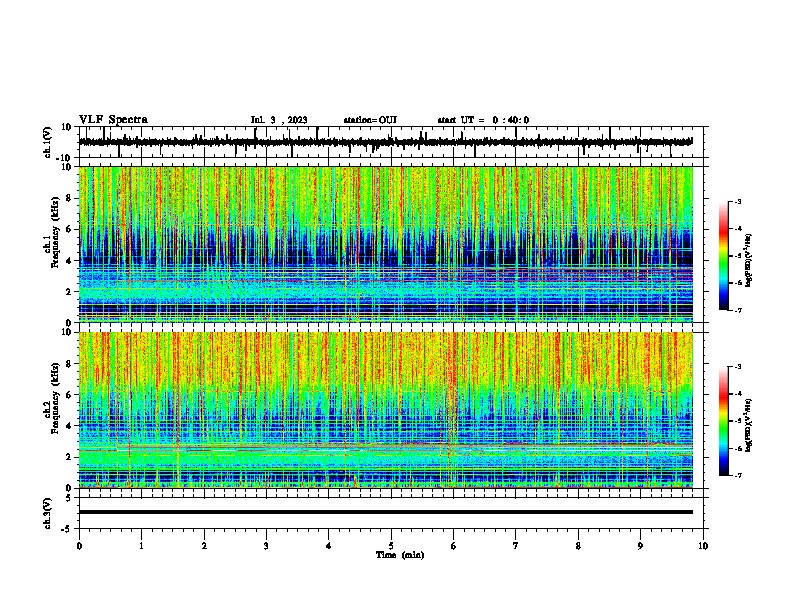The width and height of the screenshot is (792, 612).
Task: Click the "4" kHz tick on ch.2 frequency axis
Action: coord(70,426)
